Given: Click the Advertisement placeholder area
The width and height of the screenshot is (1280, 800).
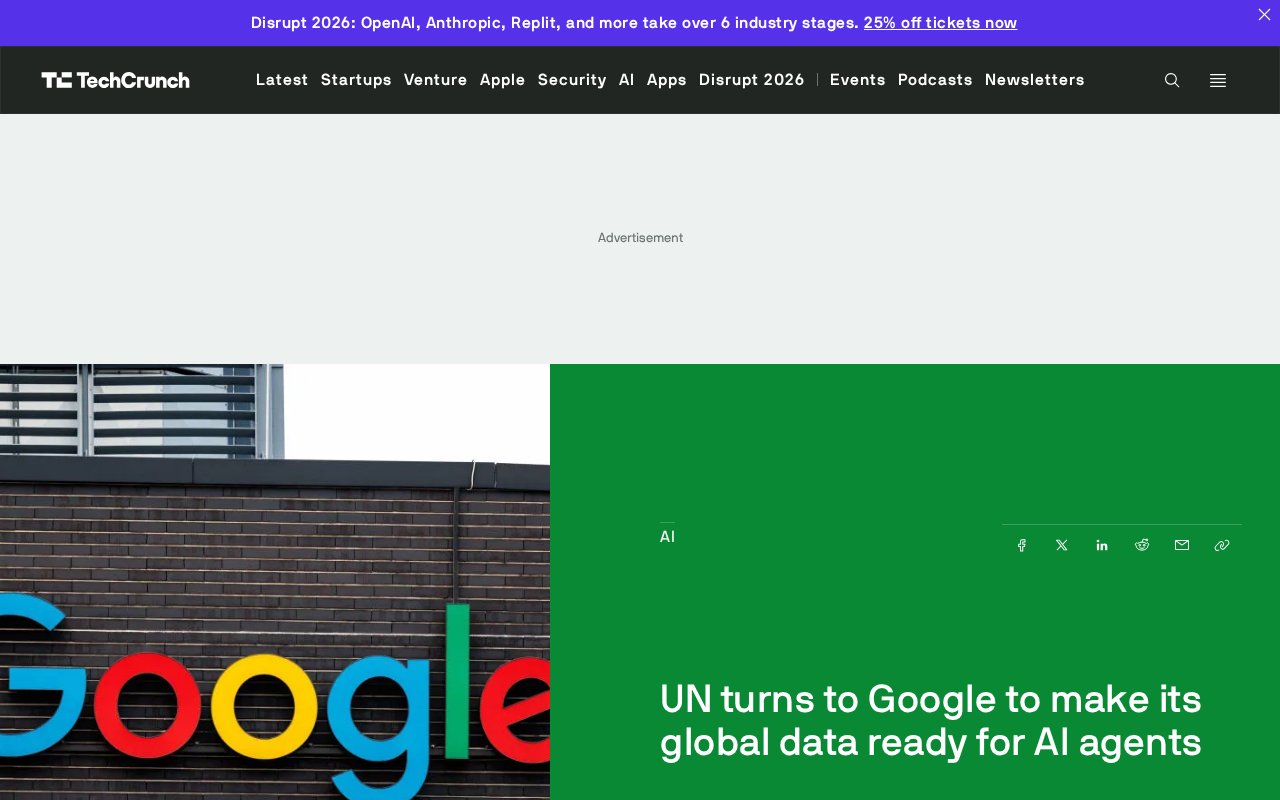Looking at the screenshot, I should [640, 238].
